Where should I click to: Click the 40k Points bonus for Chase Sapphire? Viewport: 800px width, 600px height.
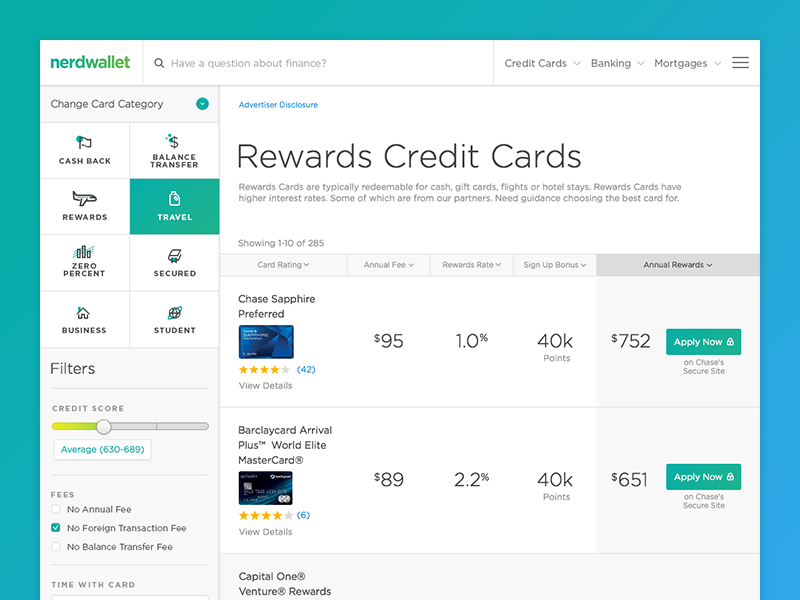555,347
